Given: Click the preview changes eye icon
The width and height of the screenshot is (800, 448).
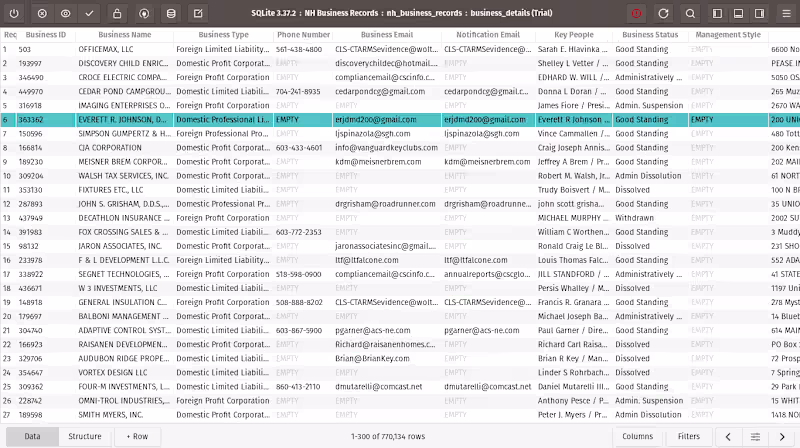Looking at the screenshot, I should (65, 14).
